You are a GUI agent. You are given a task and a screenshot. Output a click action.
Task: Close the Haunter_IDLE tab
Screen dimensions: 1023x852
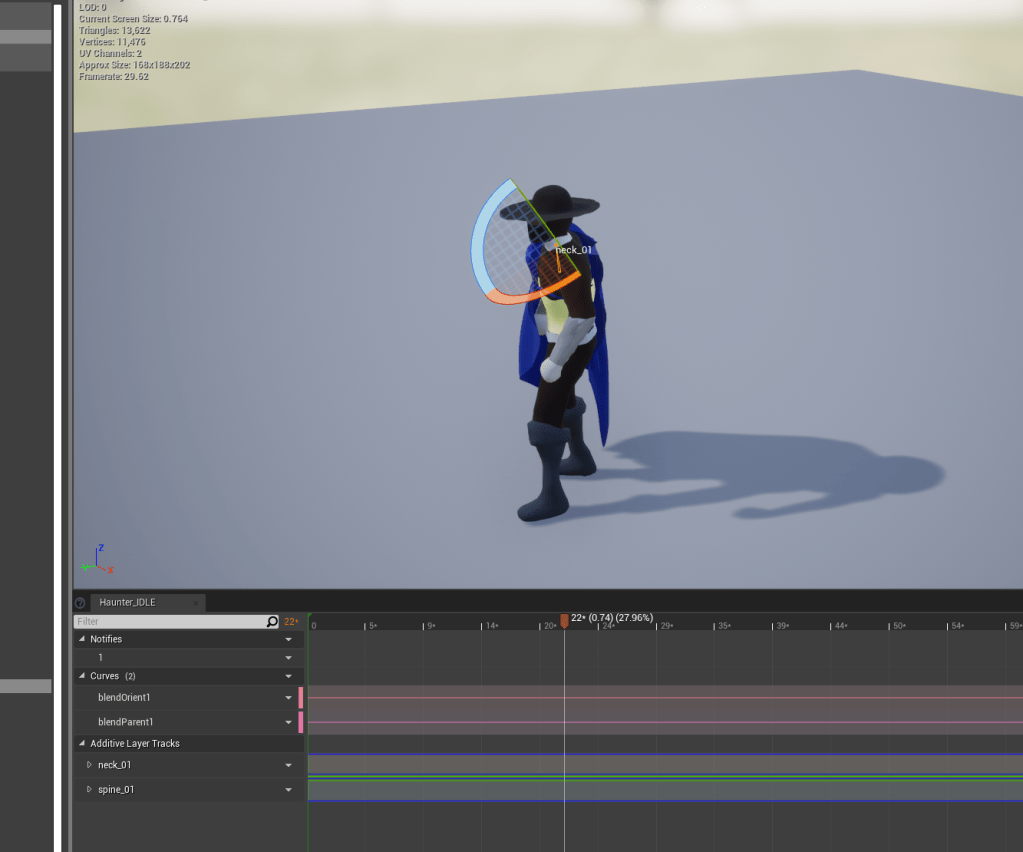196,603
